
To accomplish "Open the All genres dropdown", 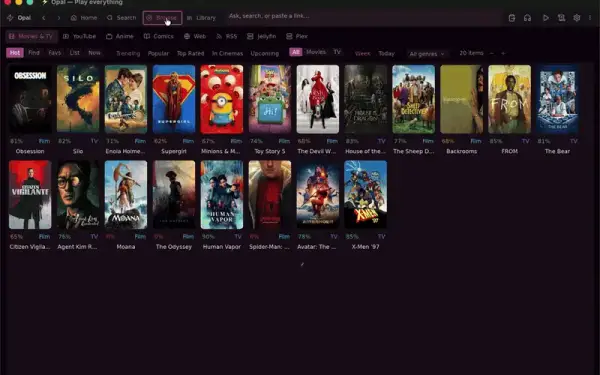I will [x=427, y=54].
